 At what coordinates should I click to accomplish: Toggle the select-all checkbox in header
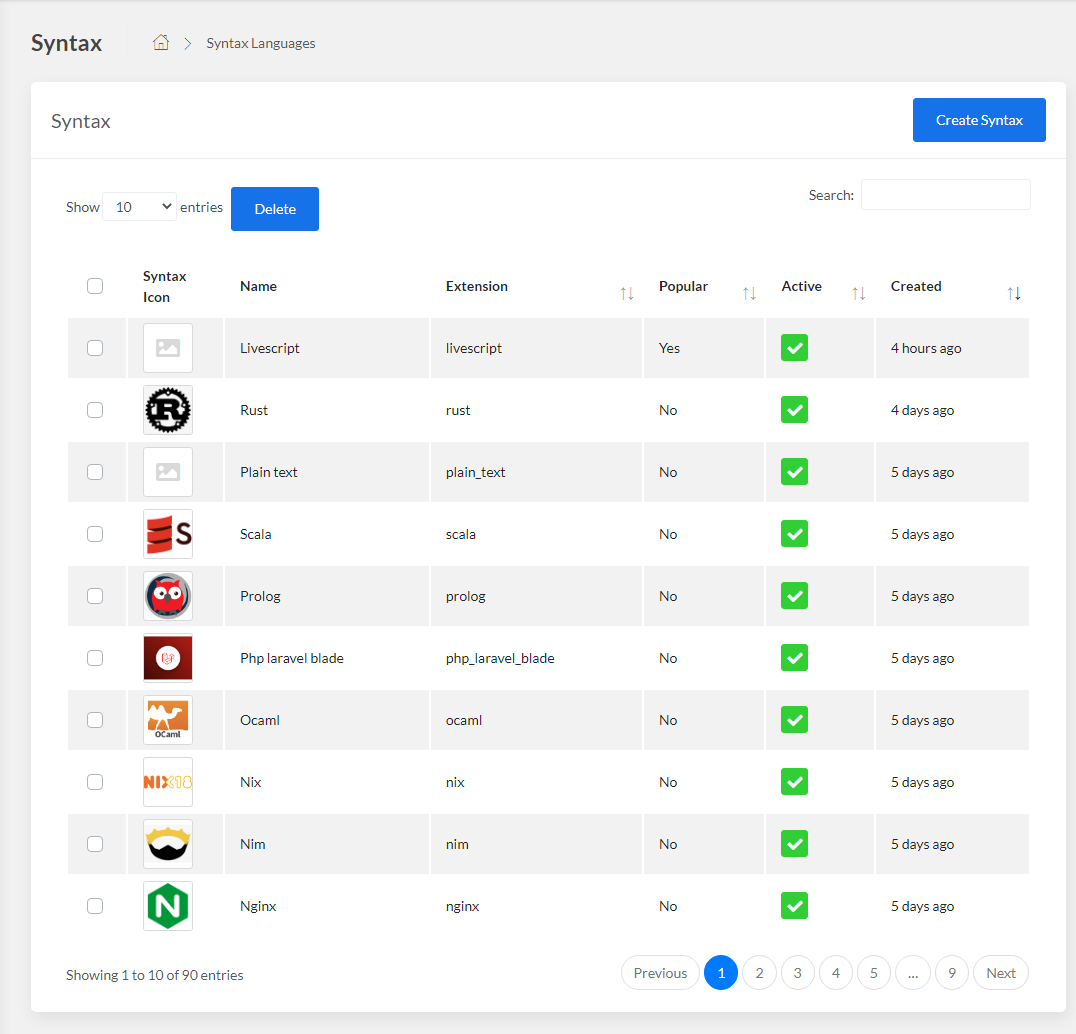(x=95, y=286)
